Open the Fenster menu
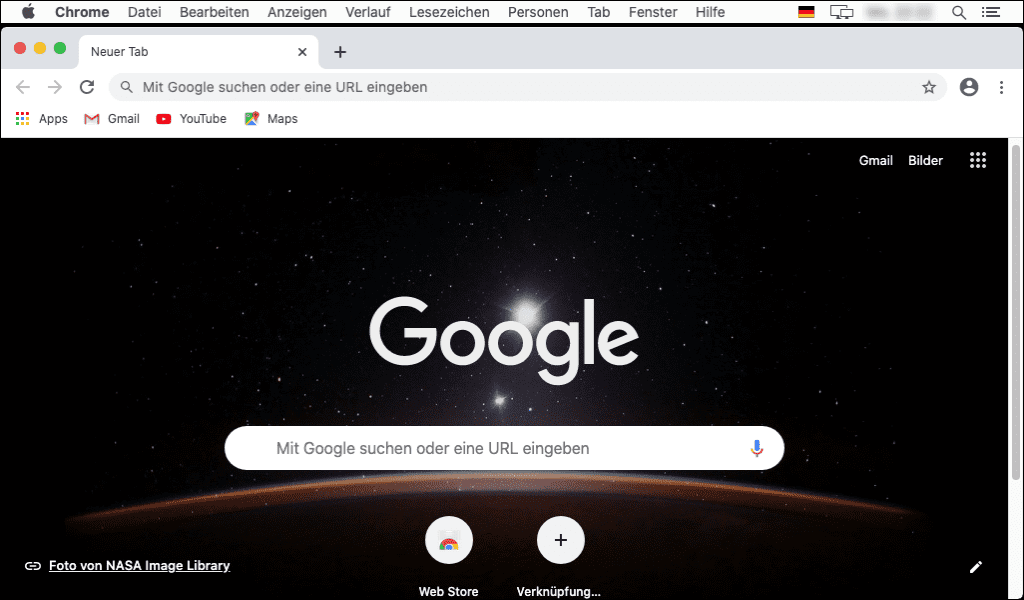This screenshot has height=600, width=1024. coord(653,12)
